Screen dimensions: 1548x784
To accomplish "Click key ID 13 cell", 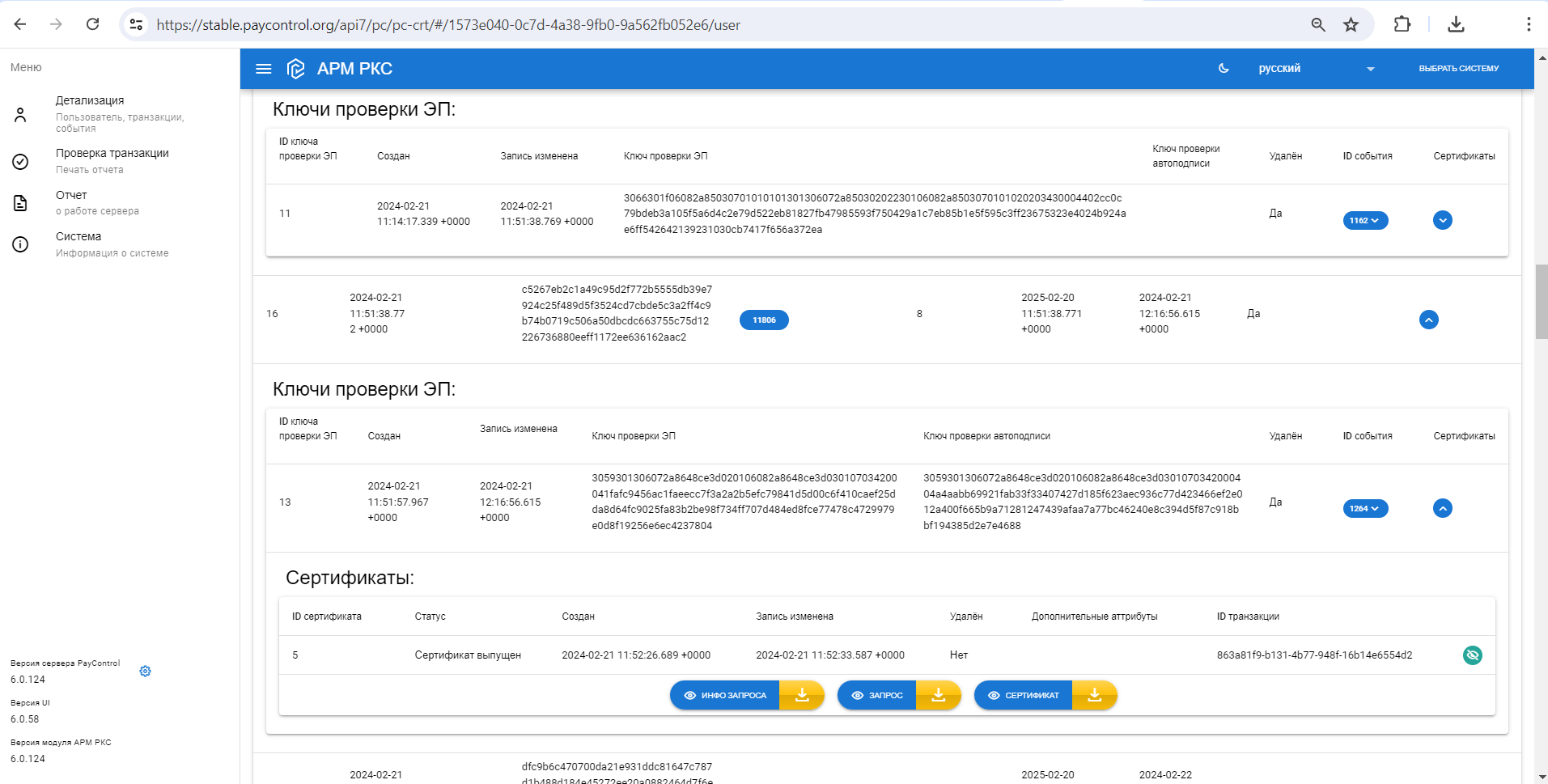I will point(285,502).
